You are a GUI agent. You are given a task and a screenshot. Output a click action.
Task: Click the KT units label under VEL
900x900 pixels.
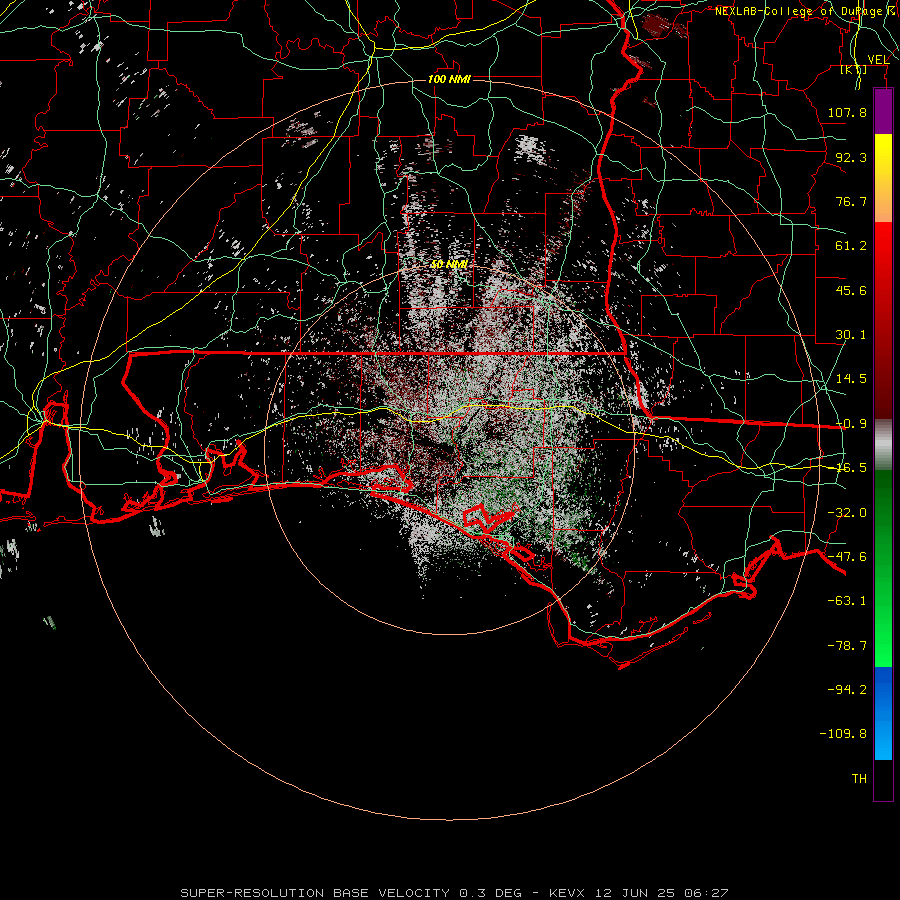tap(854, 70)
